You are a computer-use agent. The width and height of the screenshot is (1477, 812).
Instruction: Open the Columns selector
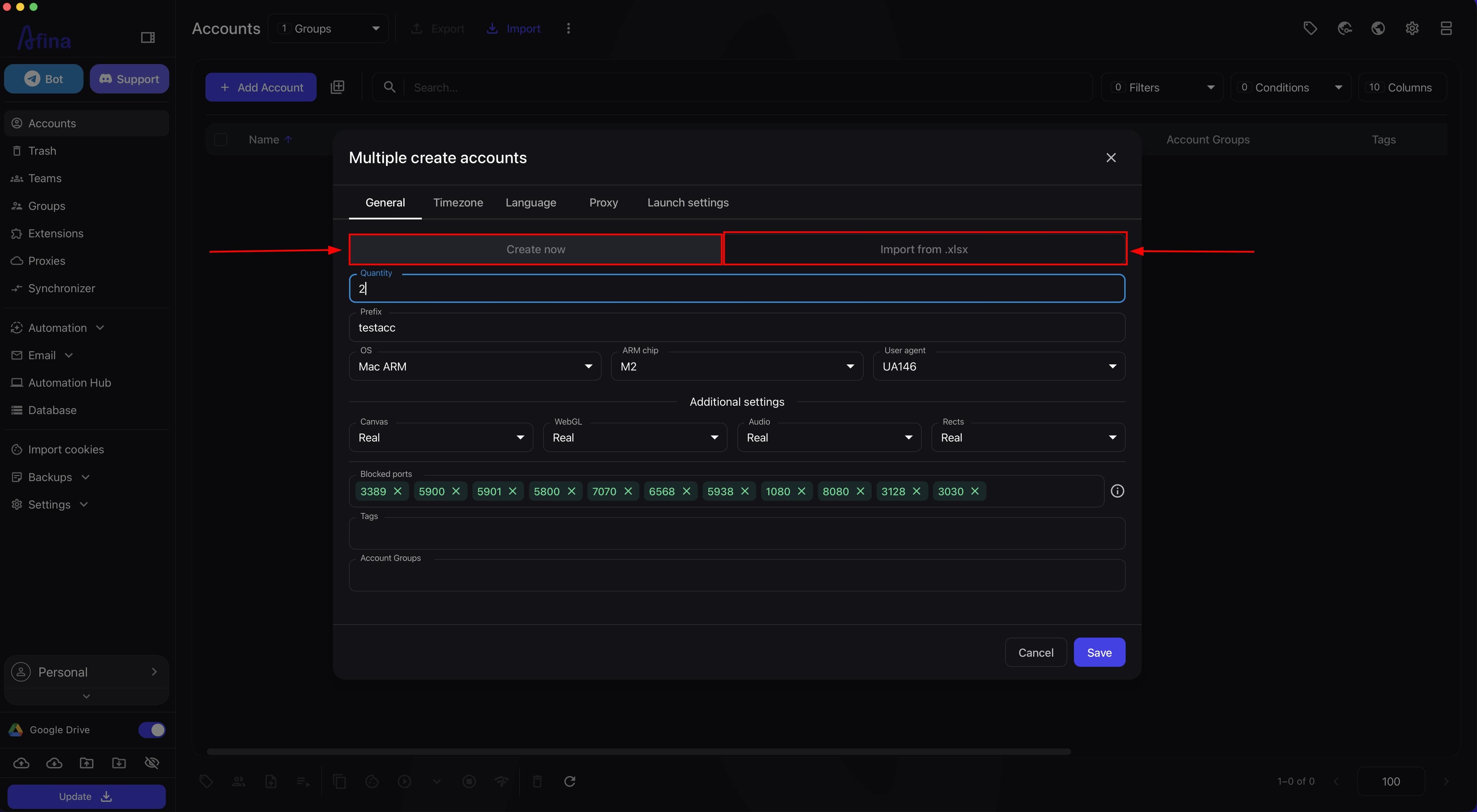pos(1402,87)
